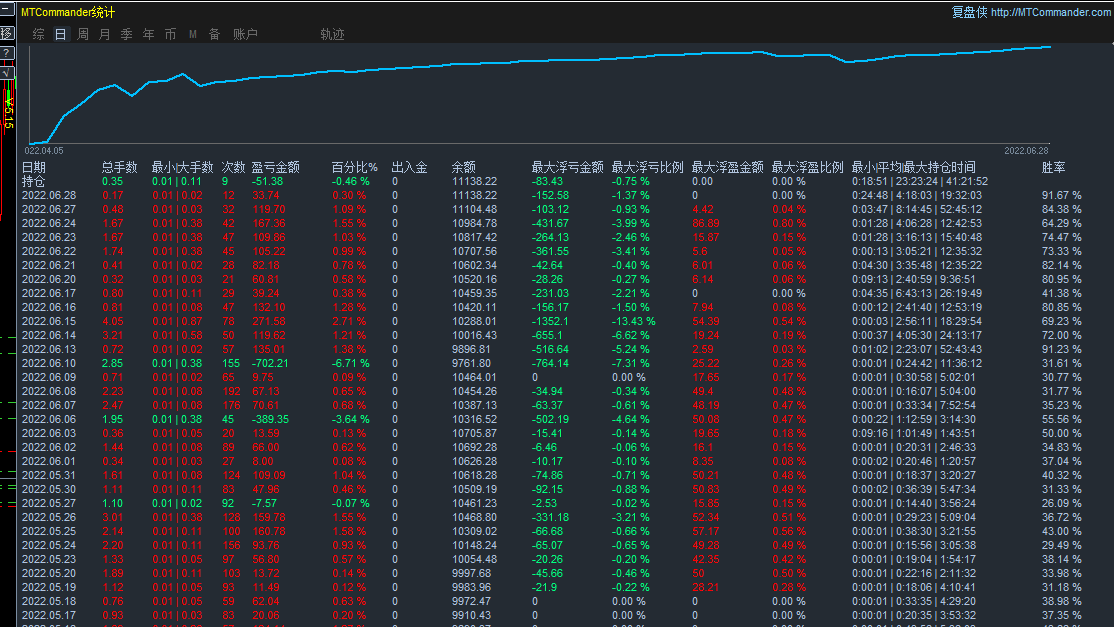Switch to the 月 monthly statistics tab
The width and height of the screenshot is (1114, 627).
(104, 33)
